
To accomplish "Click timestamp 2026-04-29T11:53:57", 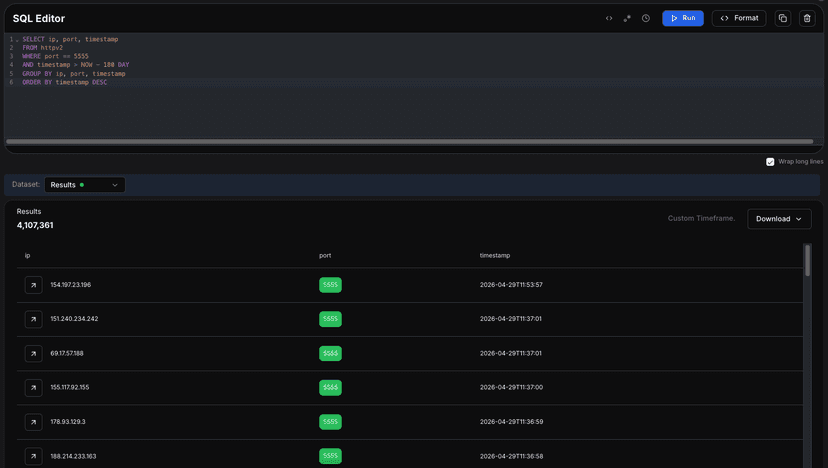I will point(511,285).
